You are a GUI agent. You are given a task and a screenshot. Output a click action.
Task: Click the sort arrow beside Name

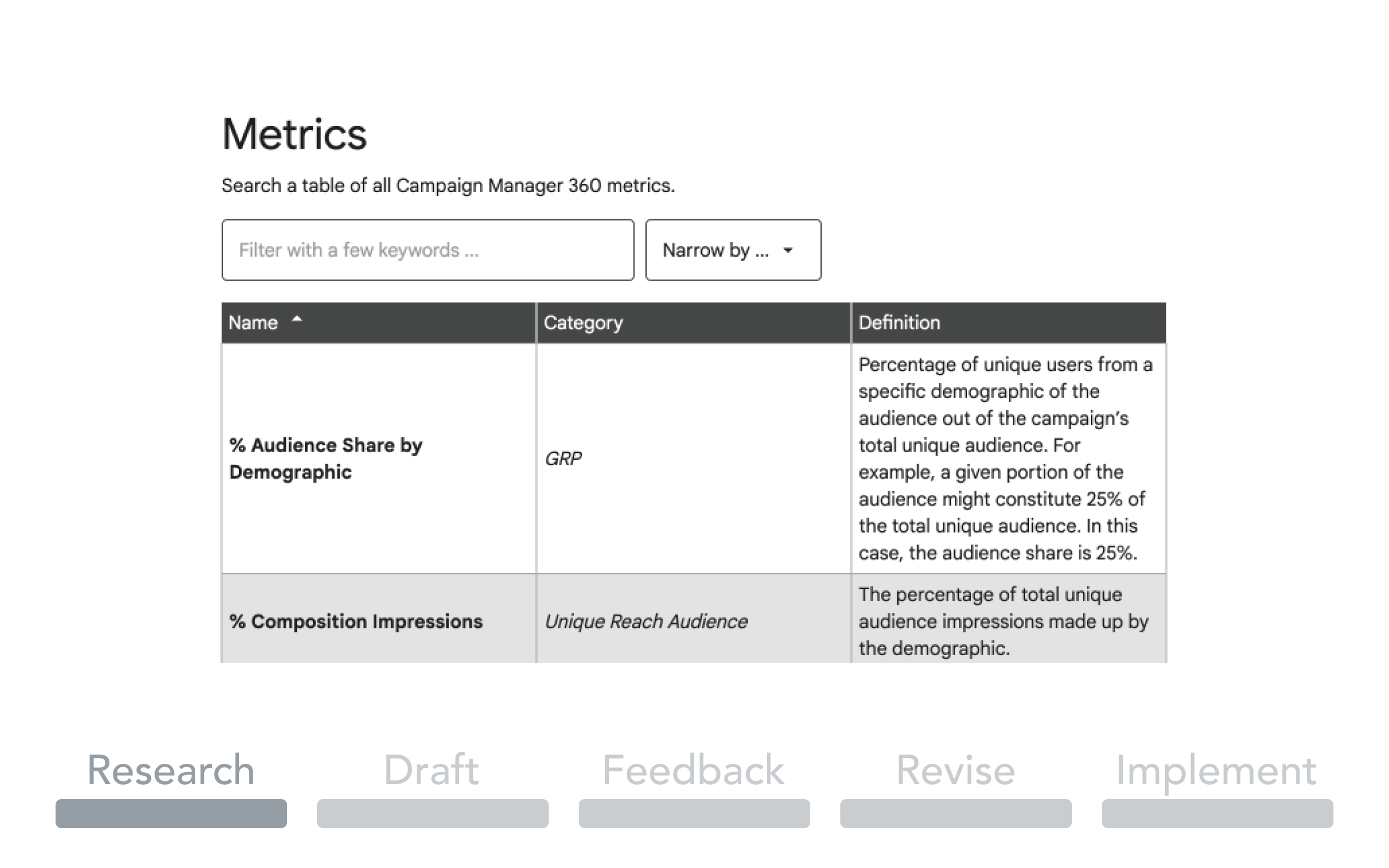[x=297, y=319]
